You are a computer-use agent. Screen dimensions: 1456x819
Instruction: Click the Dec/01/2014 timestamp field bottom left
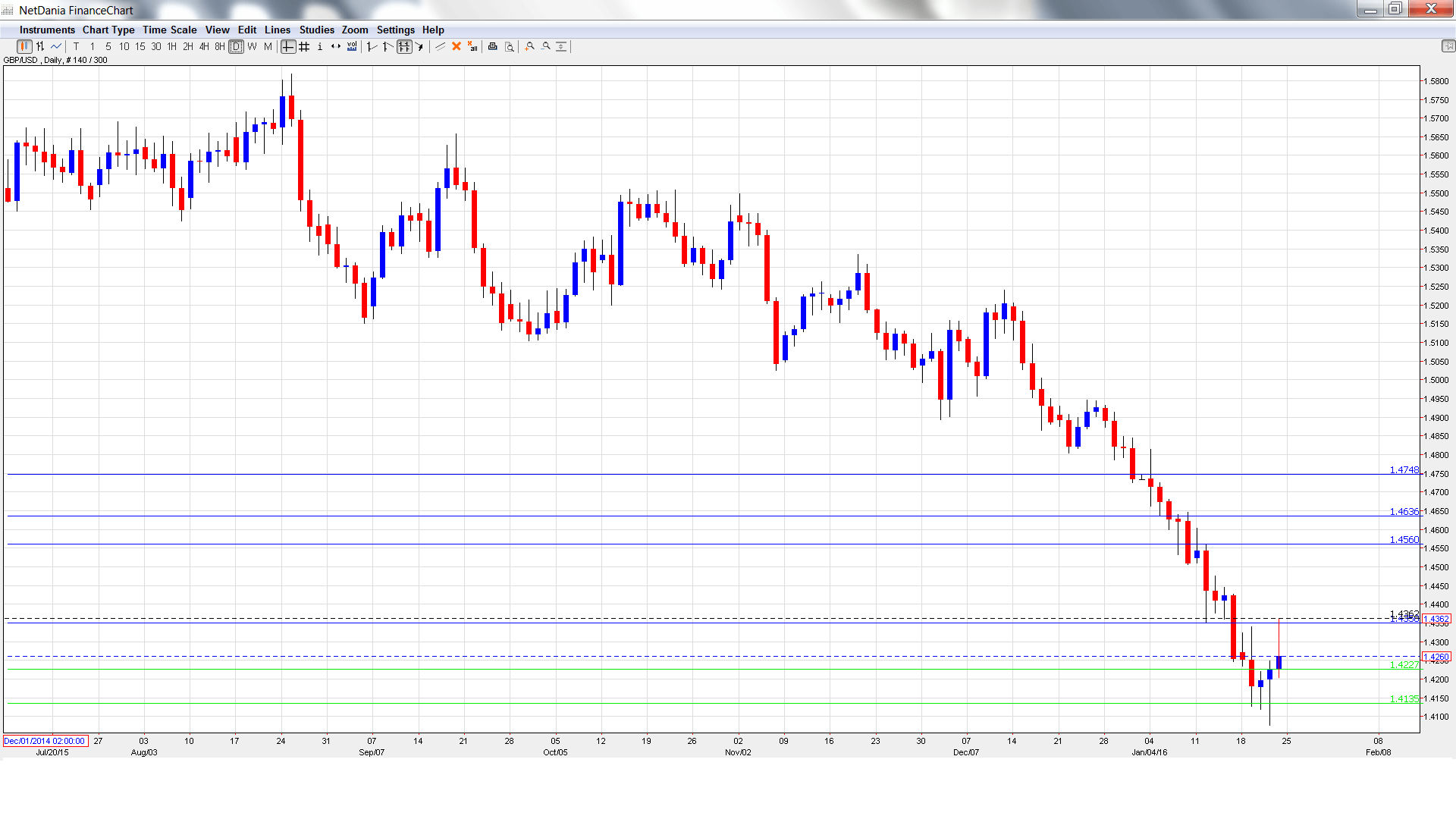pyautogui.click(x=45, y=741)
